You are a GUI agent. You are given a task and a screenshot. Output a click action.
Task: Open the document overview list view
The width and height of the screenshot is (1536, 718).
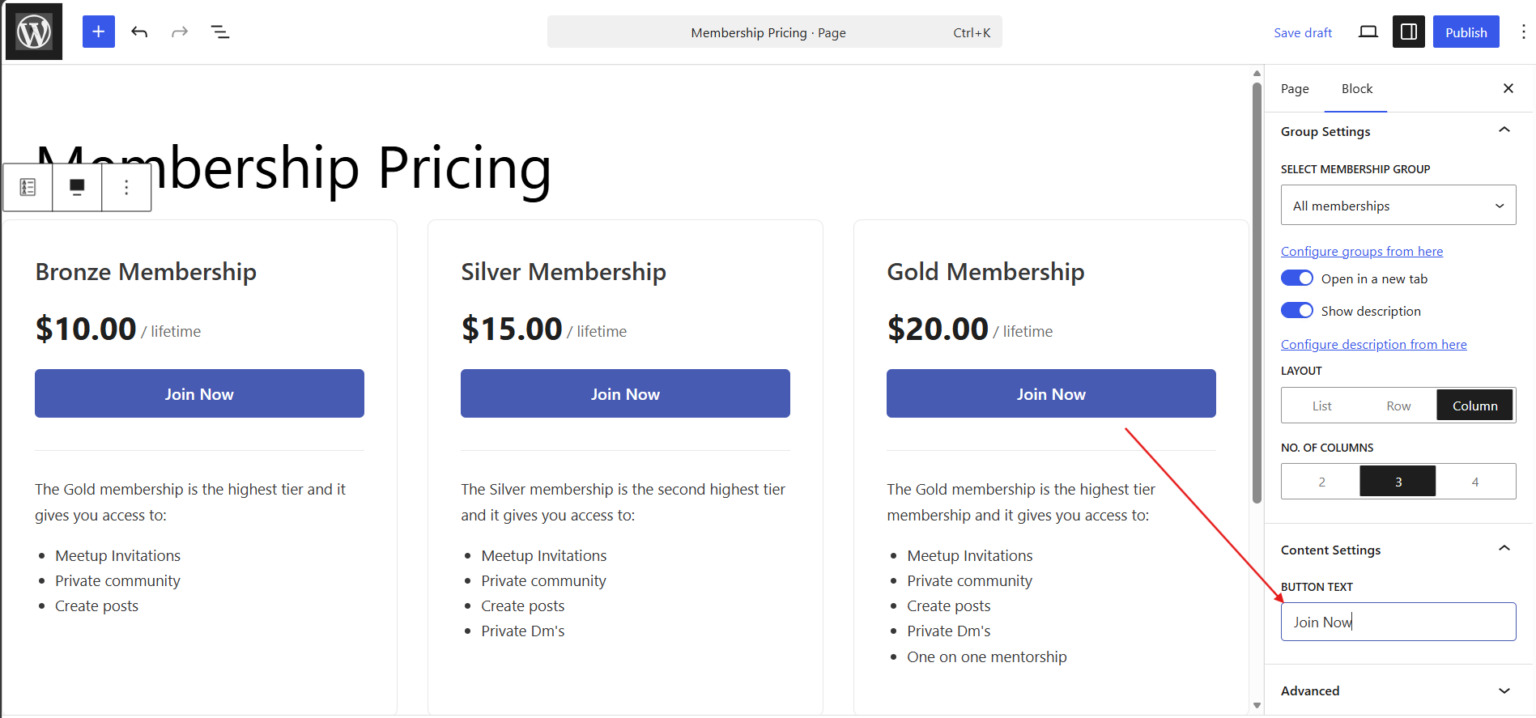click(x=220, y=32)
